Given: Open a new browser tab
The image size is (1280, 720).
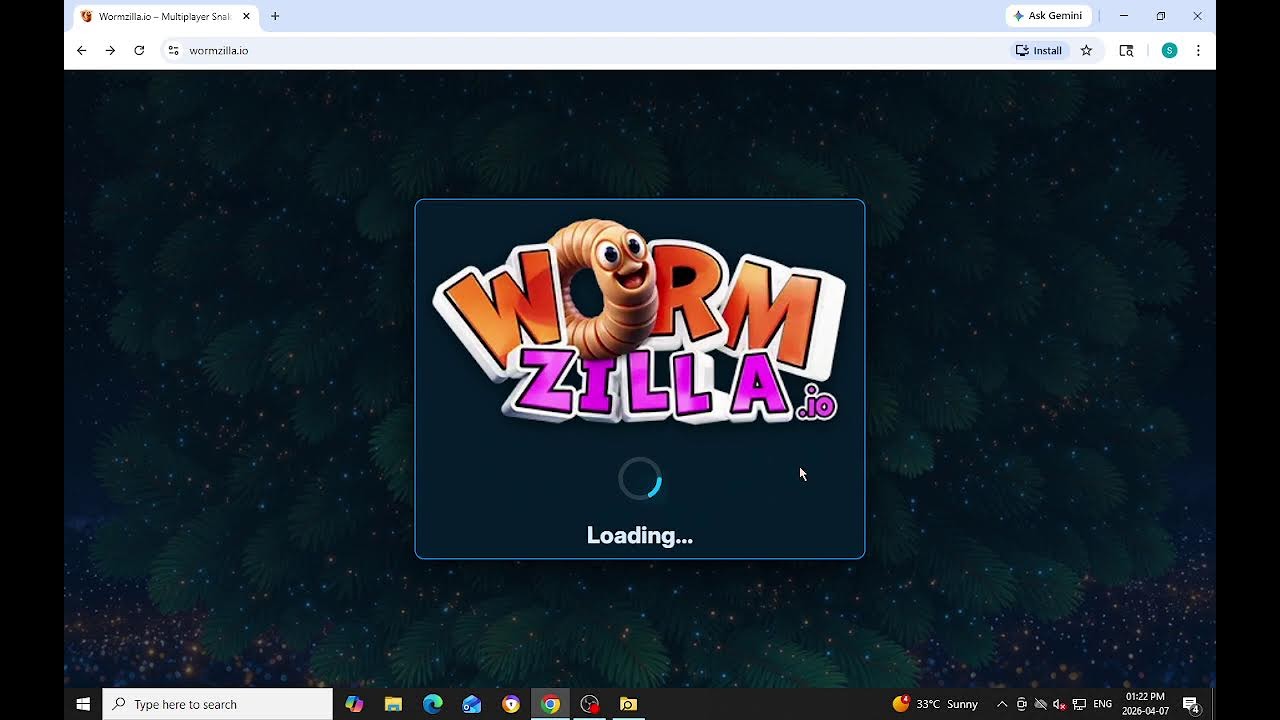Looking at the screenshot, I should coord(275,16).
